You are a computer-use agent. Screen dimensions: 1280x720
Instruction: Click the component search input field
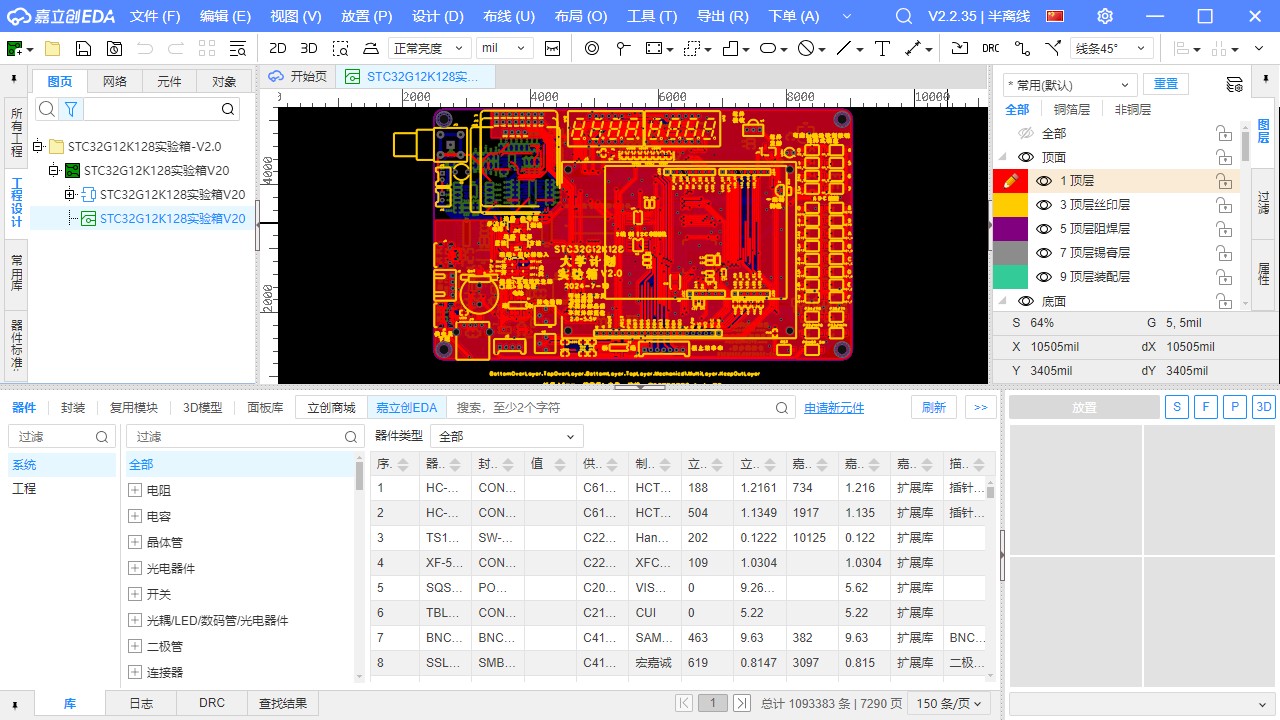point(622,408)
